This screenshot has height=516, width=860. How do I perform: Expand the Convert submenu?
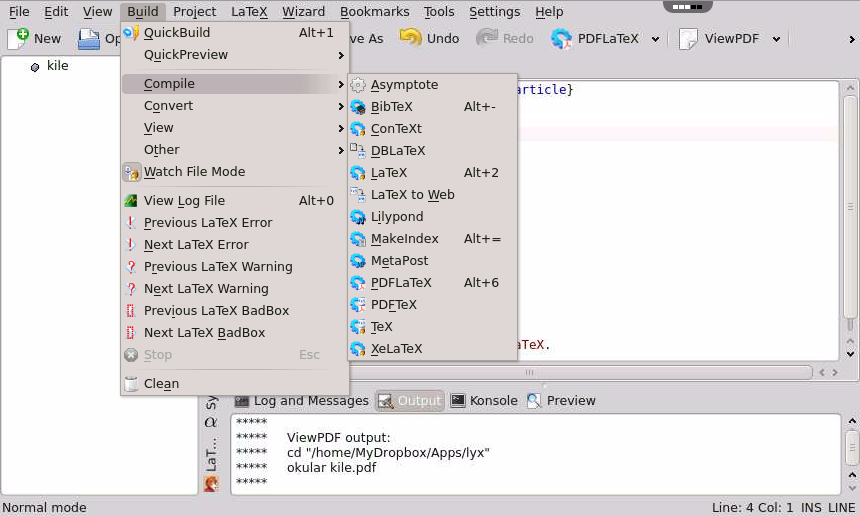coord(235,106)
